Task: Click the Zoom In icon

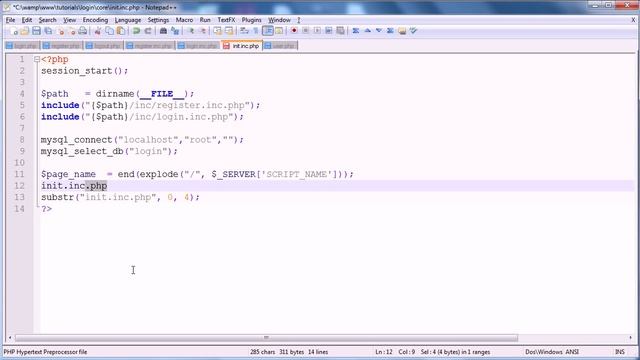Action: (x=191, y=31)
